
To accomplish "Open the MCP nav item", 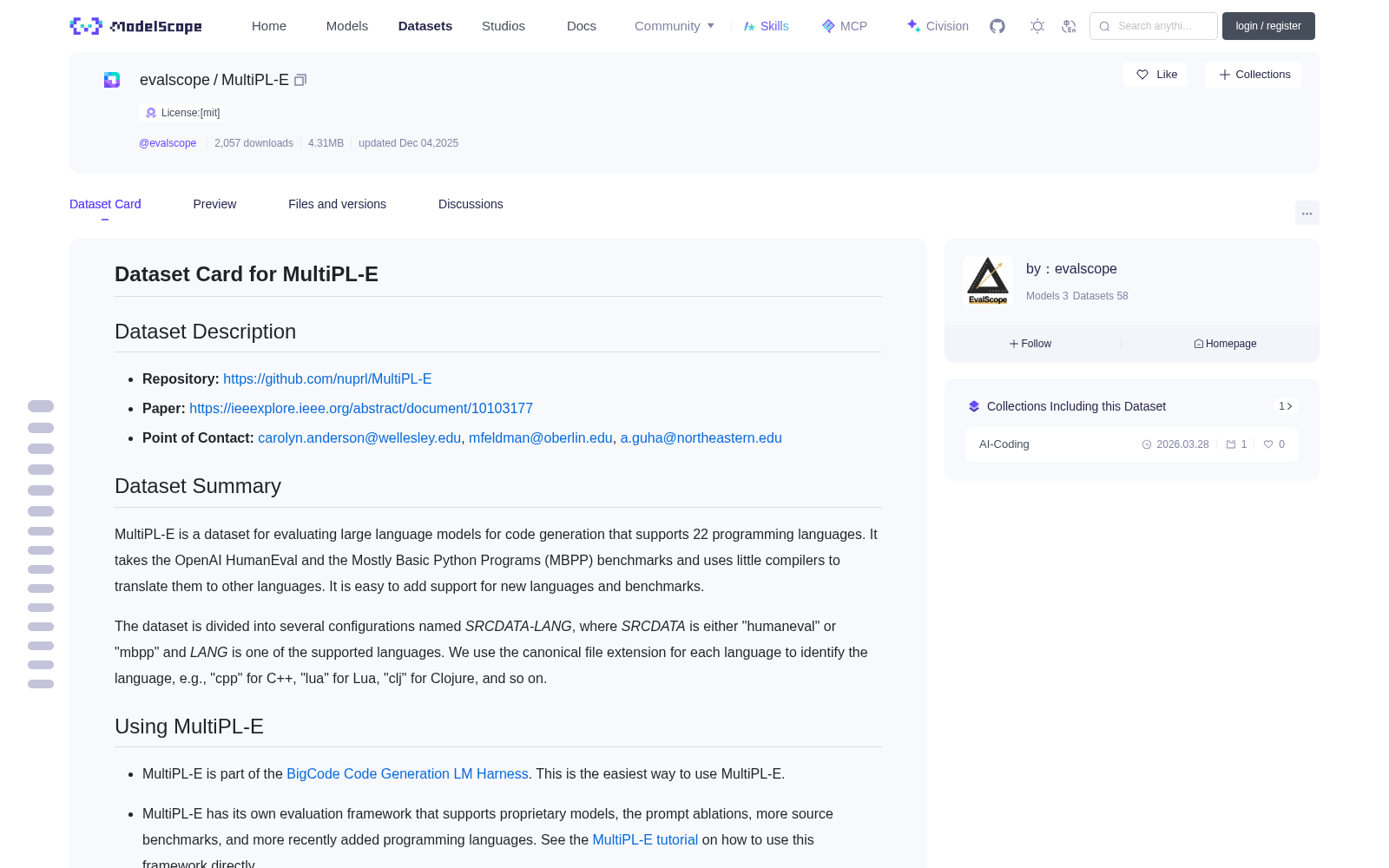I will point(844,26).
